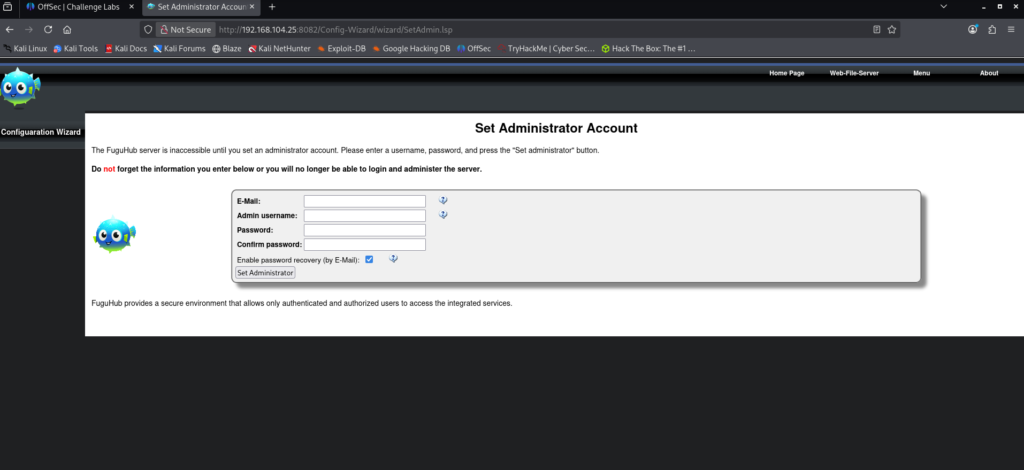Click help icon next to password recovery checkbox
1024x470 pixels.
click(393, 259)
